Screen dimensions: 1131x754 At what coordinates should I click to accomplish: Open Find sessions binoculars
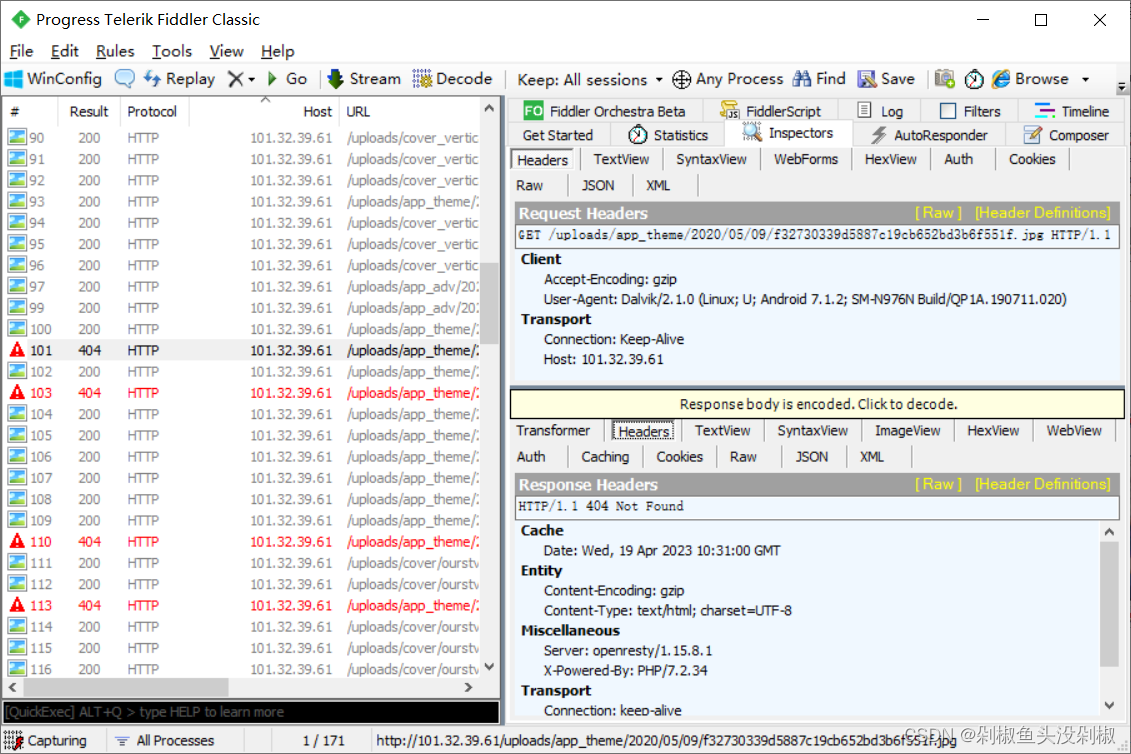point(819,79)
